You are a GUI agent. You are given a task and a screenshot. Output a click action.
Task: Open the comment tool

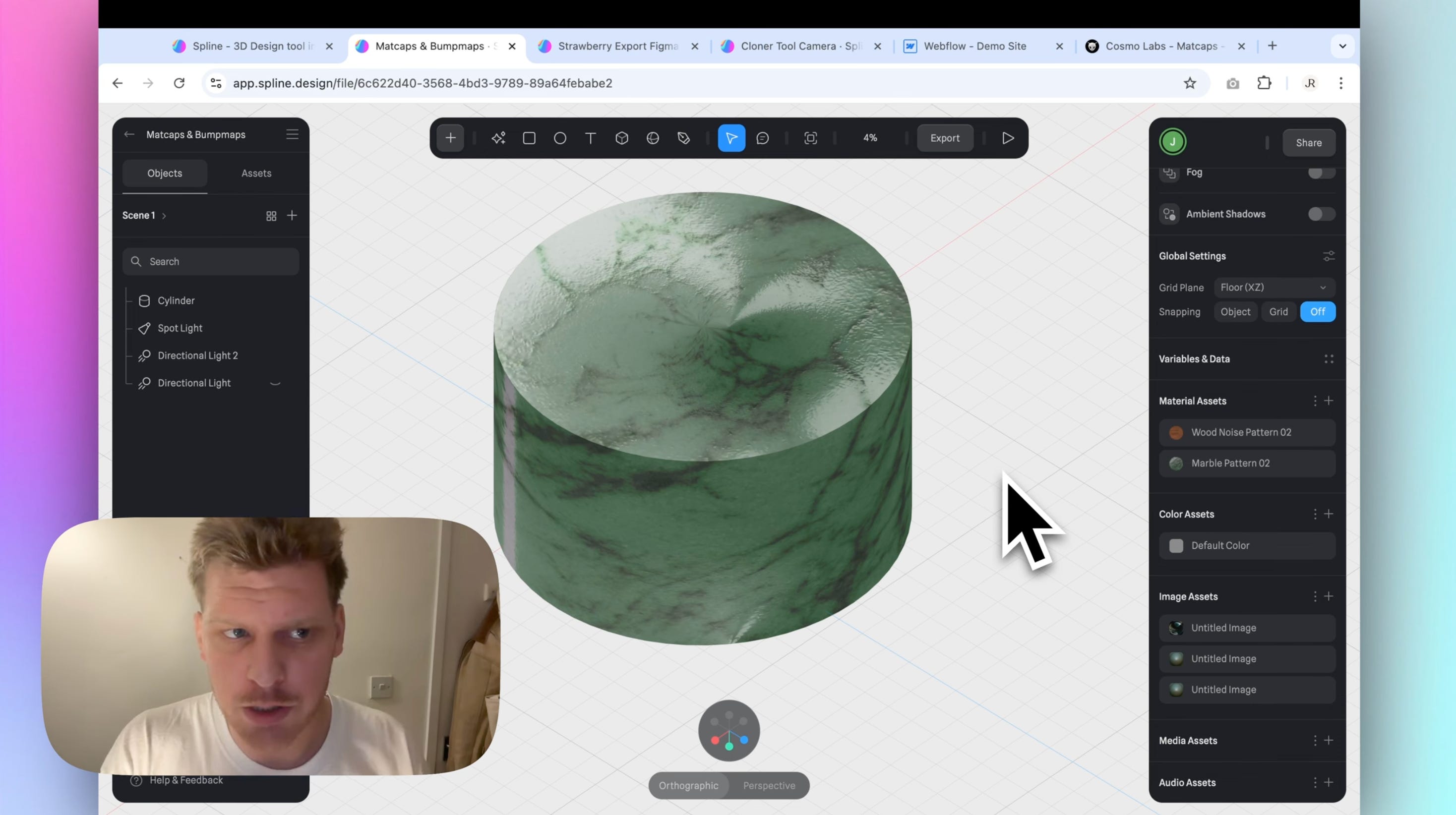[763, 138]
